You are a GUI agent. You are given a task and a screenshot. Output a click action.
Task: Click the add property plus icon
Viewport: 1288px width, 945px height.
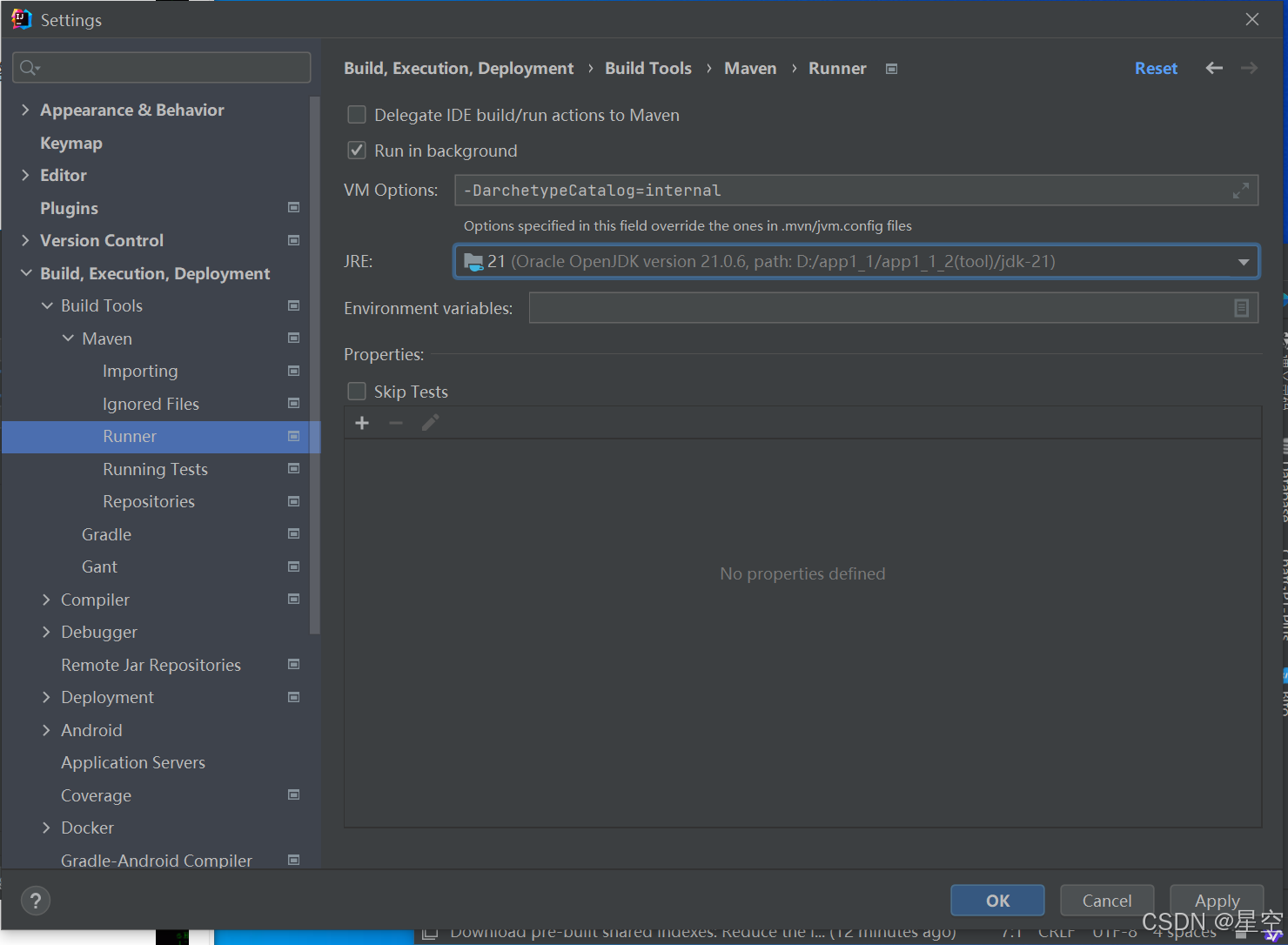click(362, 423)
